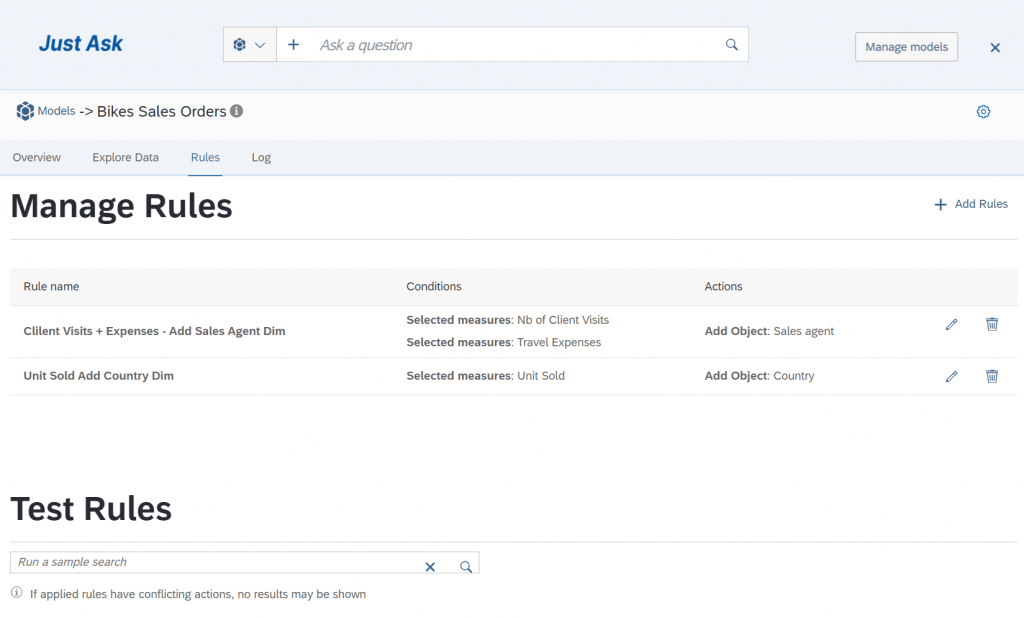Click the Models cube icon in breadcrumb
The width and height of the screenshot is (1024, 618).
25,111
